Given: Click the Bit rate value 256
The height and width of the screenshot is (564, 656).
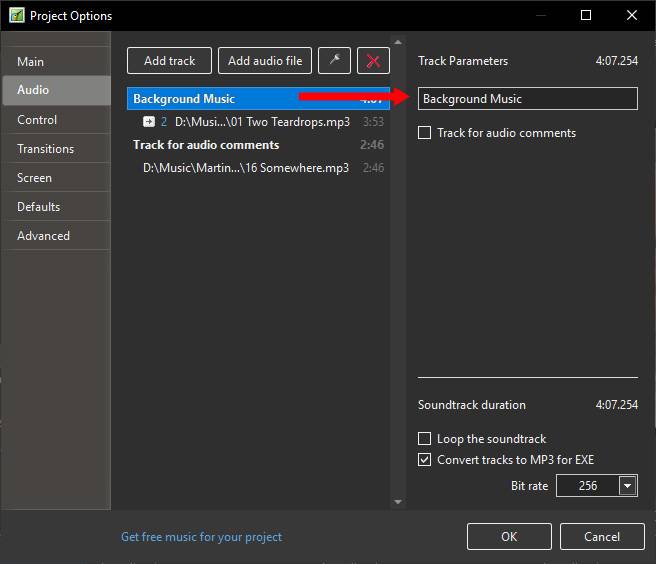Looking at the screenshot, I should coord(588,486).
